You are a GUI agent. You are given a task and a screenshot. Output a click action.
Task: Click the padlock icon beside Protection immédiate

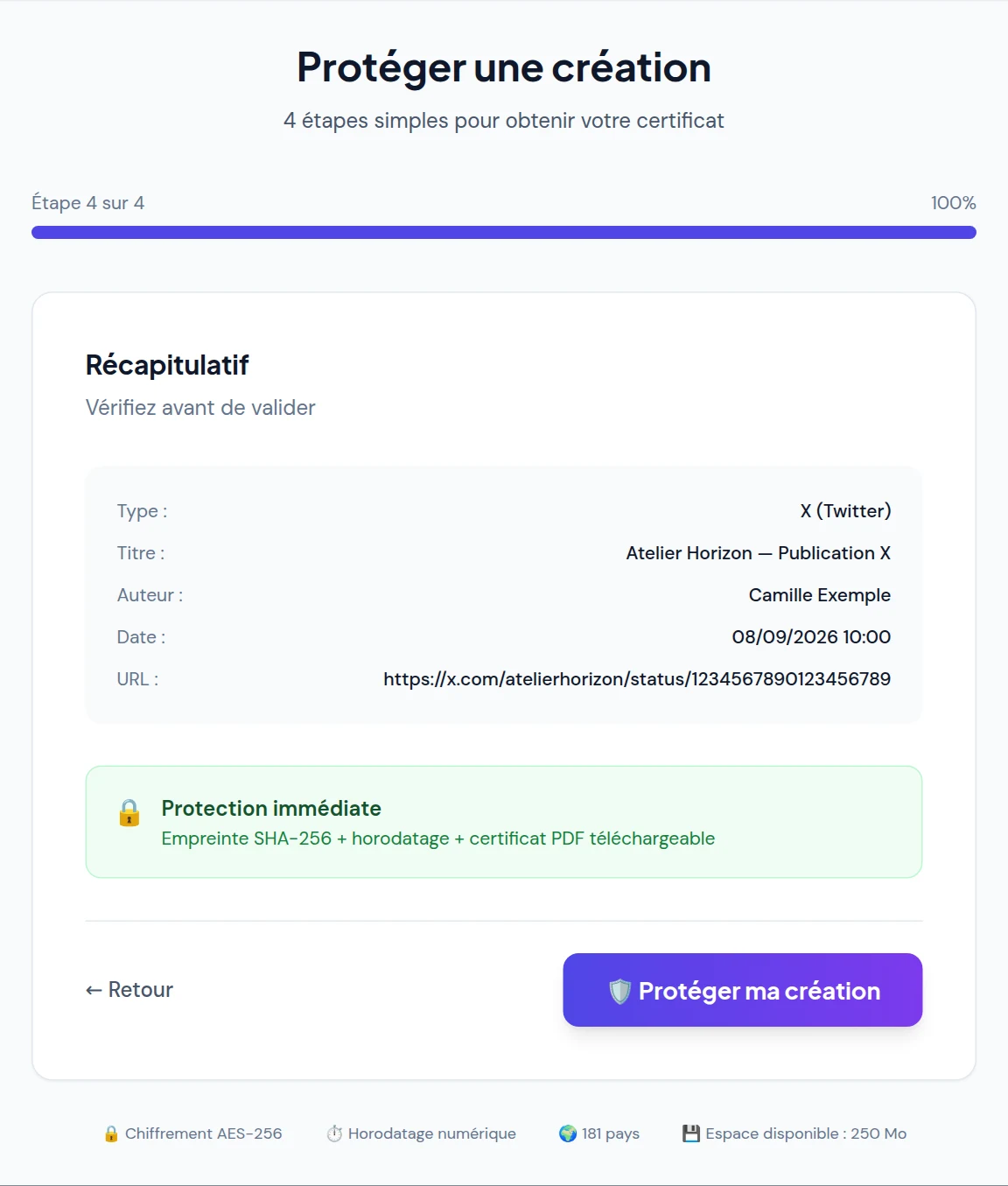[129, 813]
